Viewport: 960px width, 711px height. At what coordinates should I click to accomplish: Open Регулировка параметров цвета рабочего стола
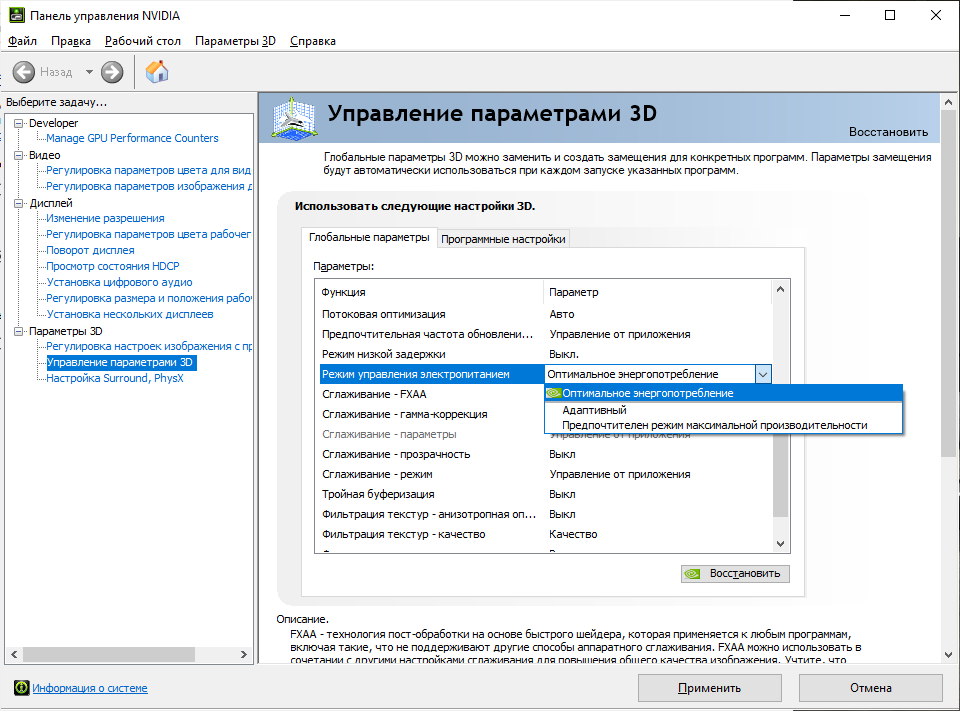[149, 234]
